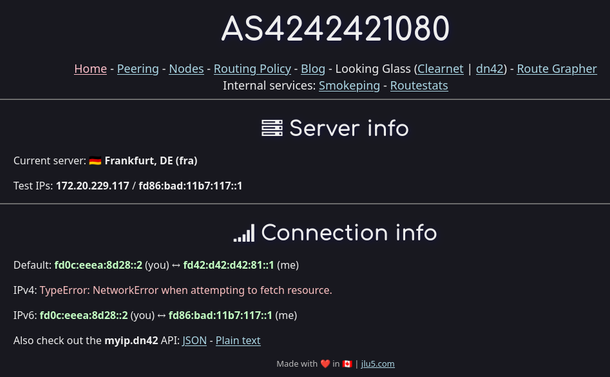This screenshot has height=377, width=610.
Task: Open the Routestats internal service
Action: point(419,86)
